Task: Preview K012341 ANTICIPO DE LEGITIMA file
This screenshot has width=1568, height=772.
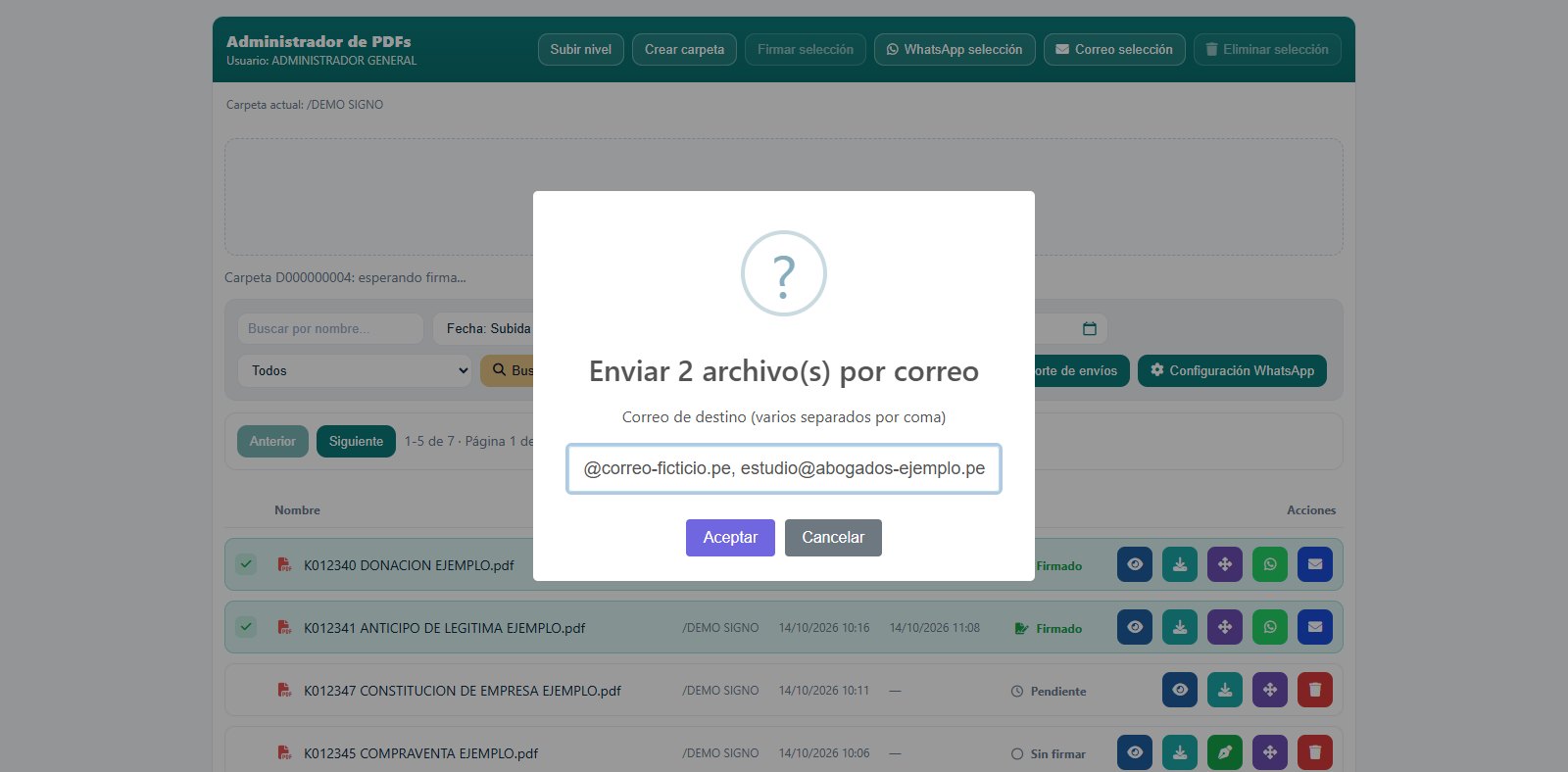Action: [1135, 627]
